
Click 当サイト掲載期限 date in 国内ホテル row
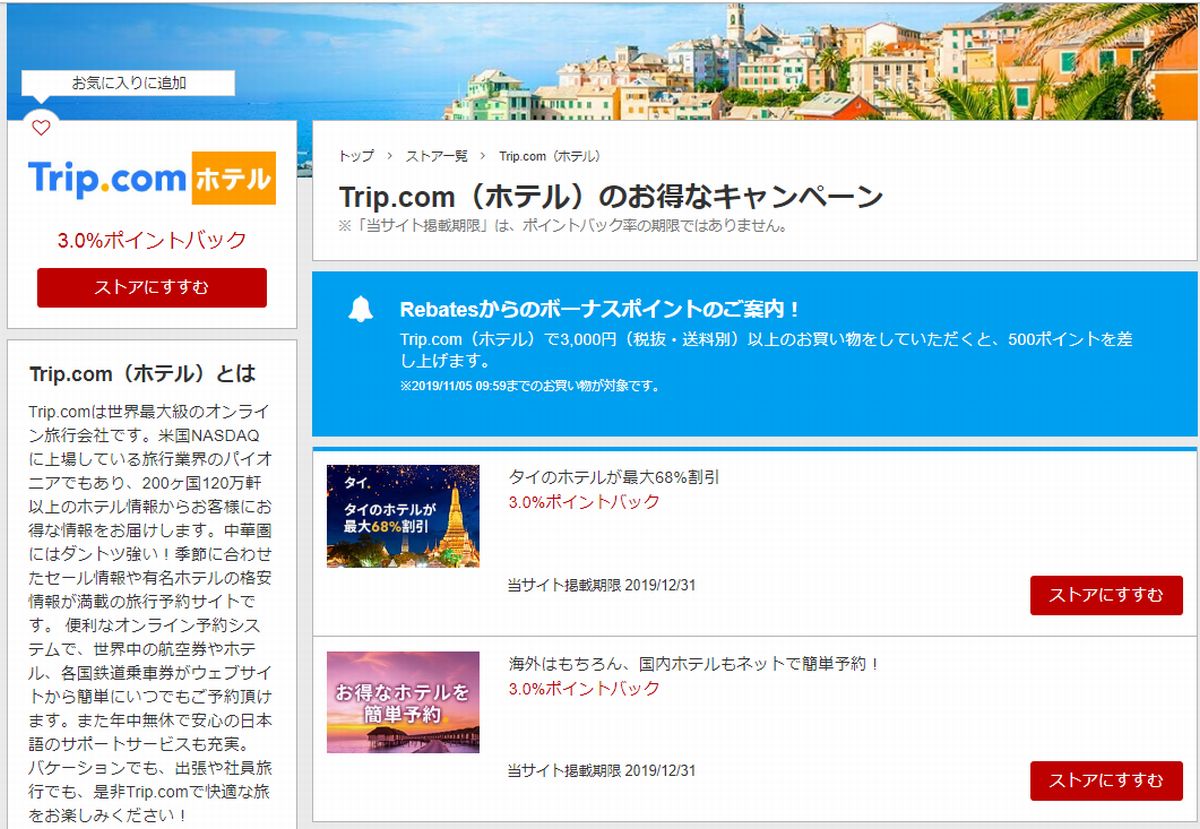point(602,771)
